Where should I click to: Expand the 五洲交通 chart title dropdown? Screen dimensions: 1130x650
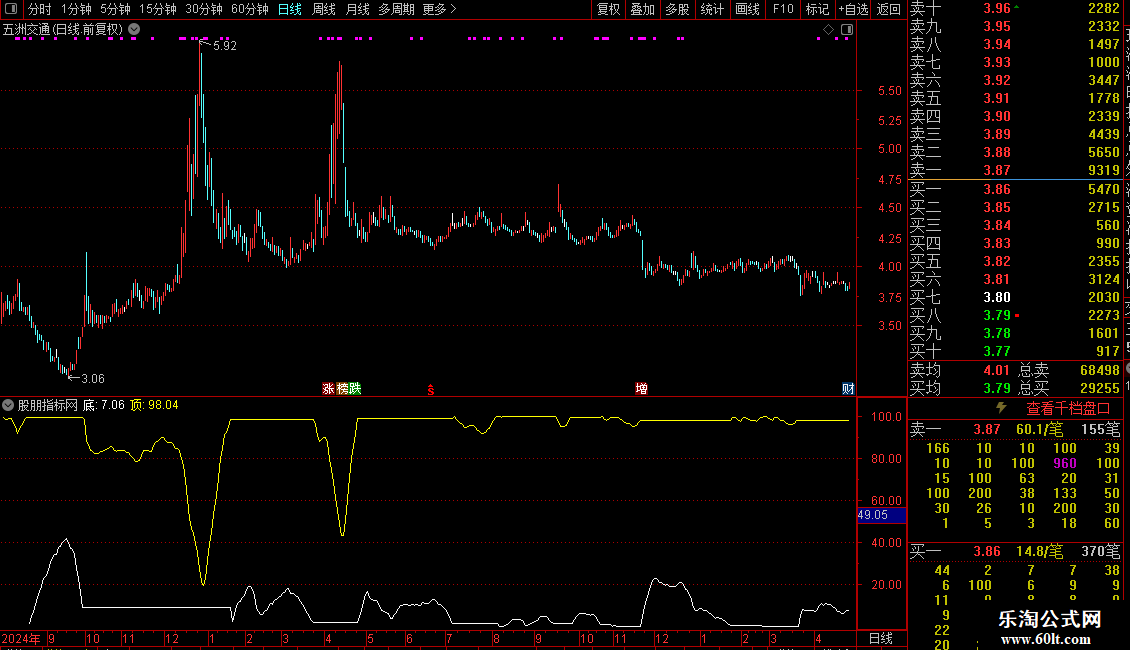point(134,30)
